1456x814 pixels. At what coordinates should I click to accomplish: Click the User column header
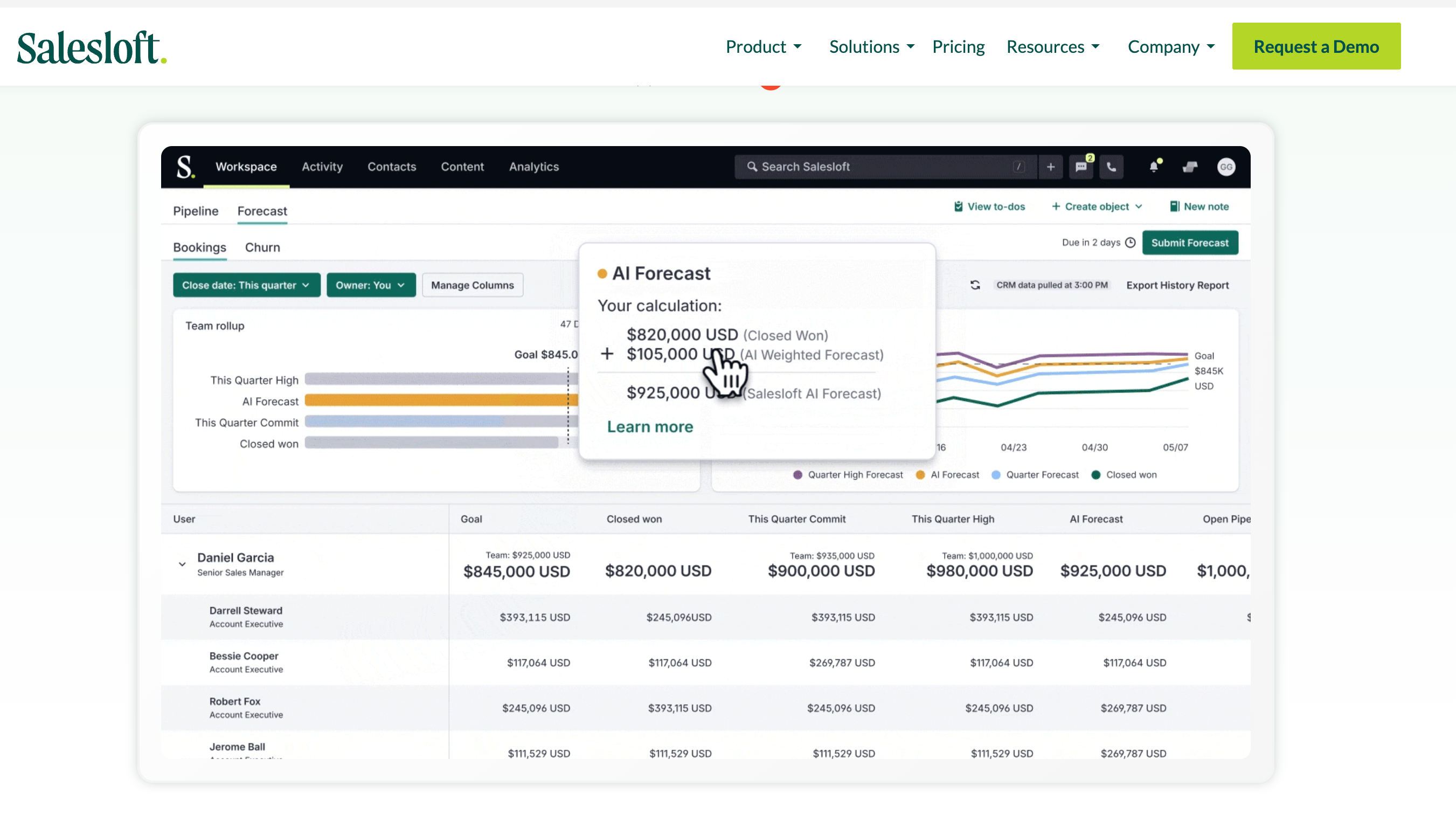point(184,519)
